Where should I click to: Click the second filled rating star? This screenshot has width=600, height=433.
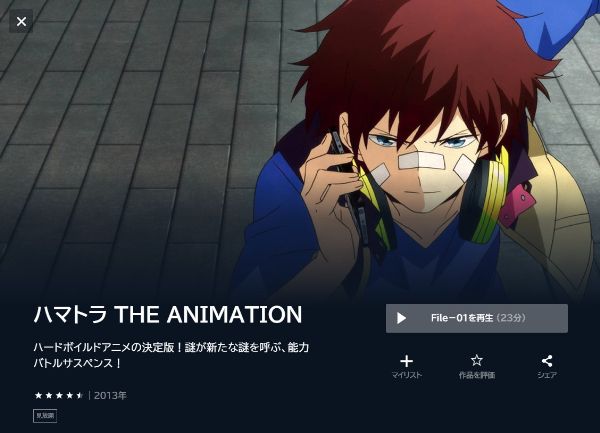49,395
